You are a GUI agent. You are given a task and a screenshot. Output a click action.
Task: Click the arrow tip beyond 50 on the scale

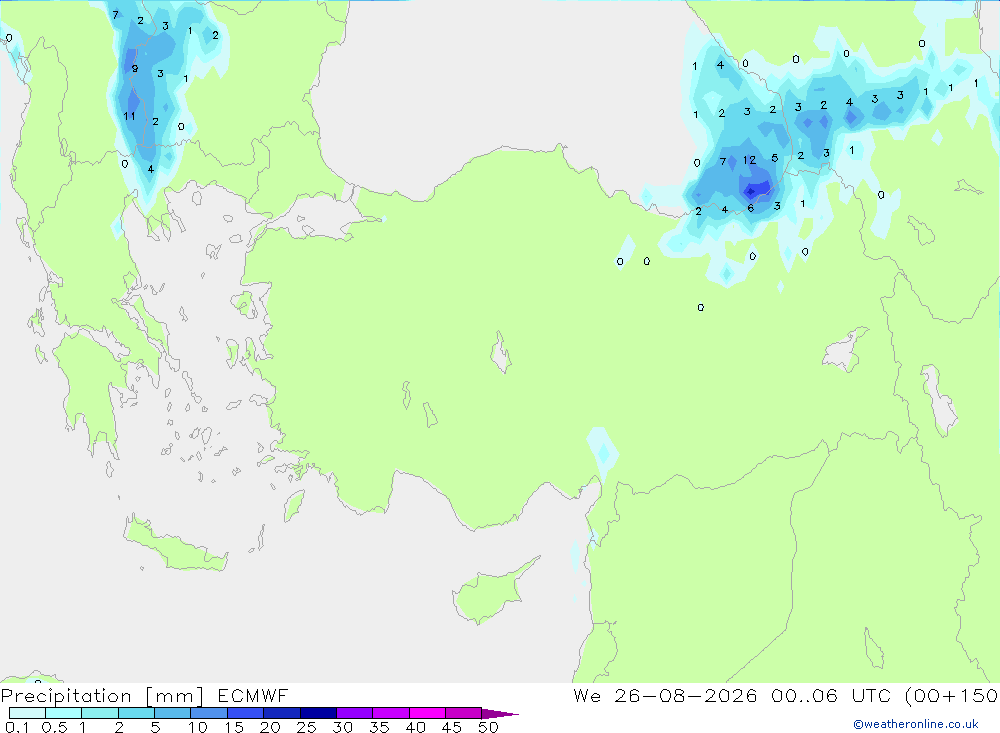coord(501,714)
